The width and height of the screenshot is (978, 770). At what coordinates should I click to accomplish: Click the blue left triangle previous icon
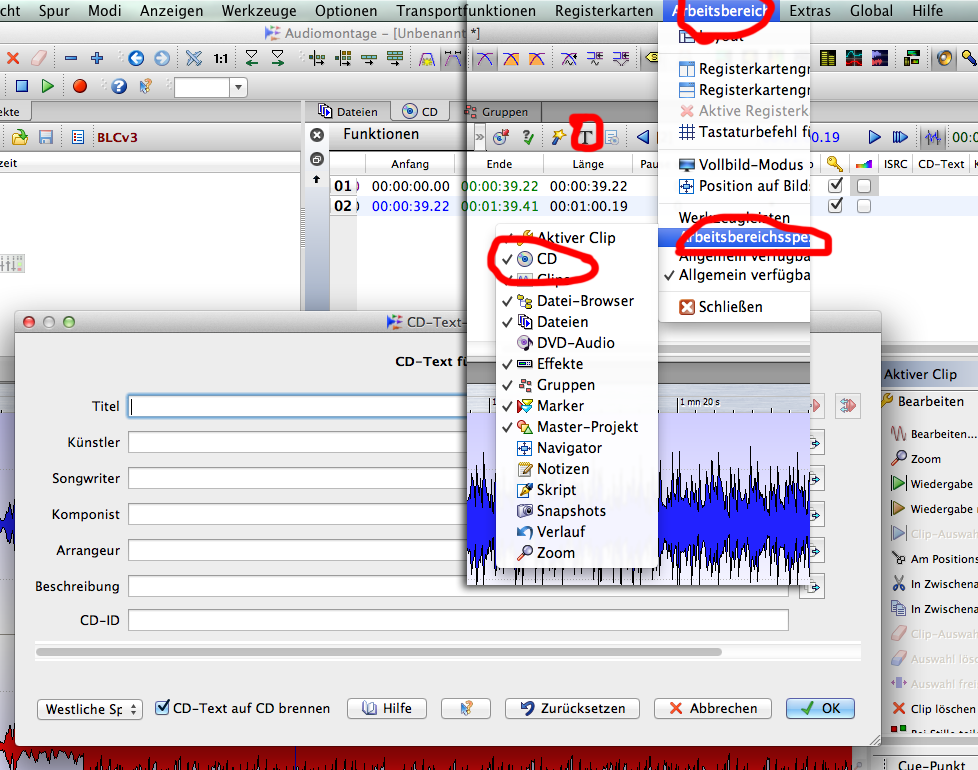pyautogui.click(x=643, y=137)
